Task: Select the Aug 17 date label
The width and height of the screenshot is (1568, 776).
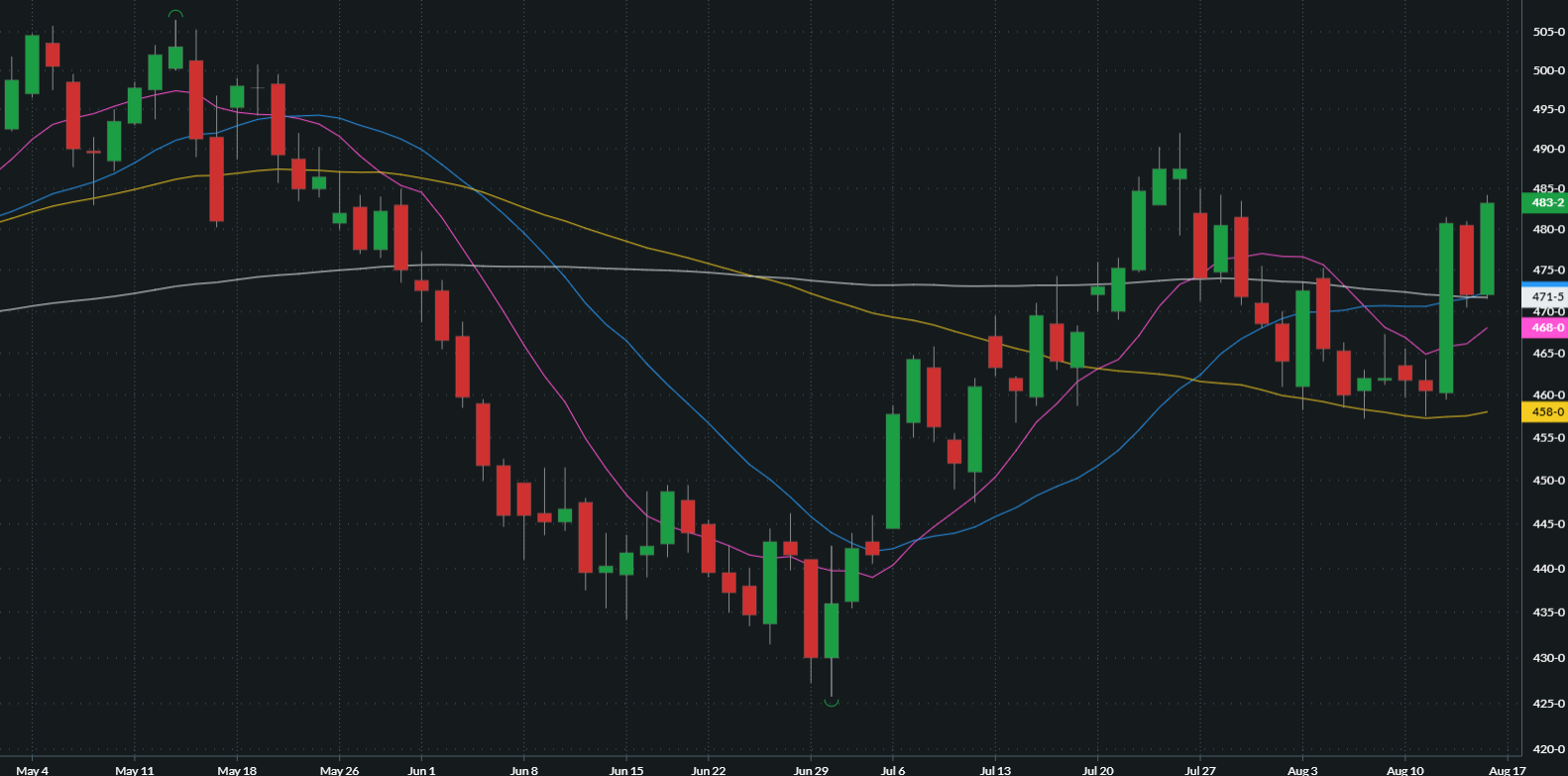Action: point(1508,770)
